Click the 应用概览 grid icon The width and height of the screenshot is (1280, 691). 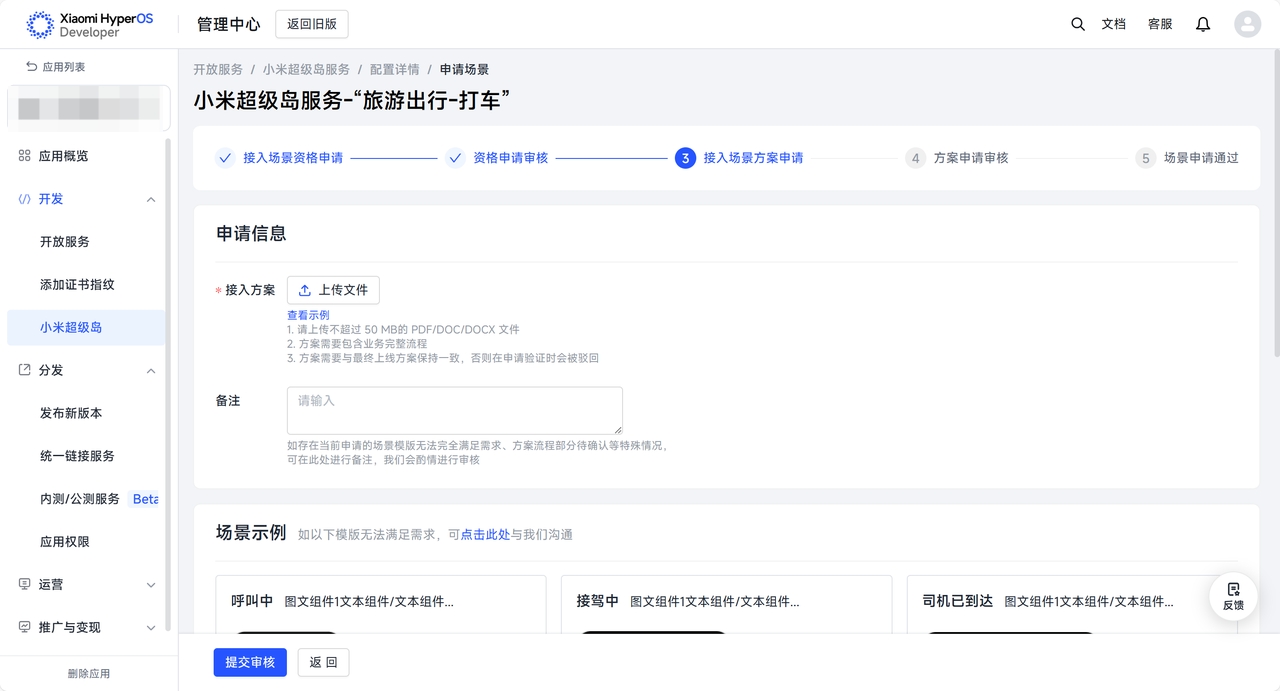pyautogui.click(x=25, y=156)
